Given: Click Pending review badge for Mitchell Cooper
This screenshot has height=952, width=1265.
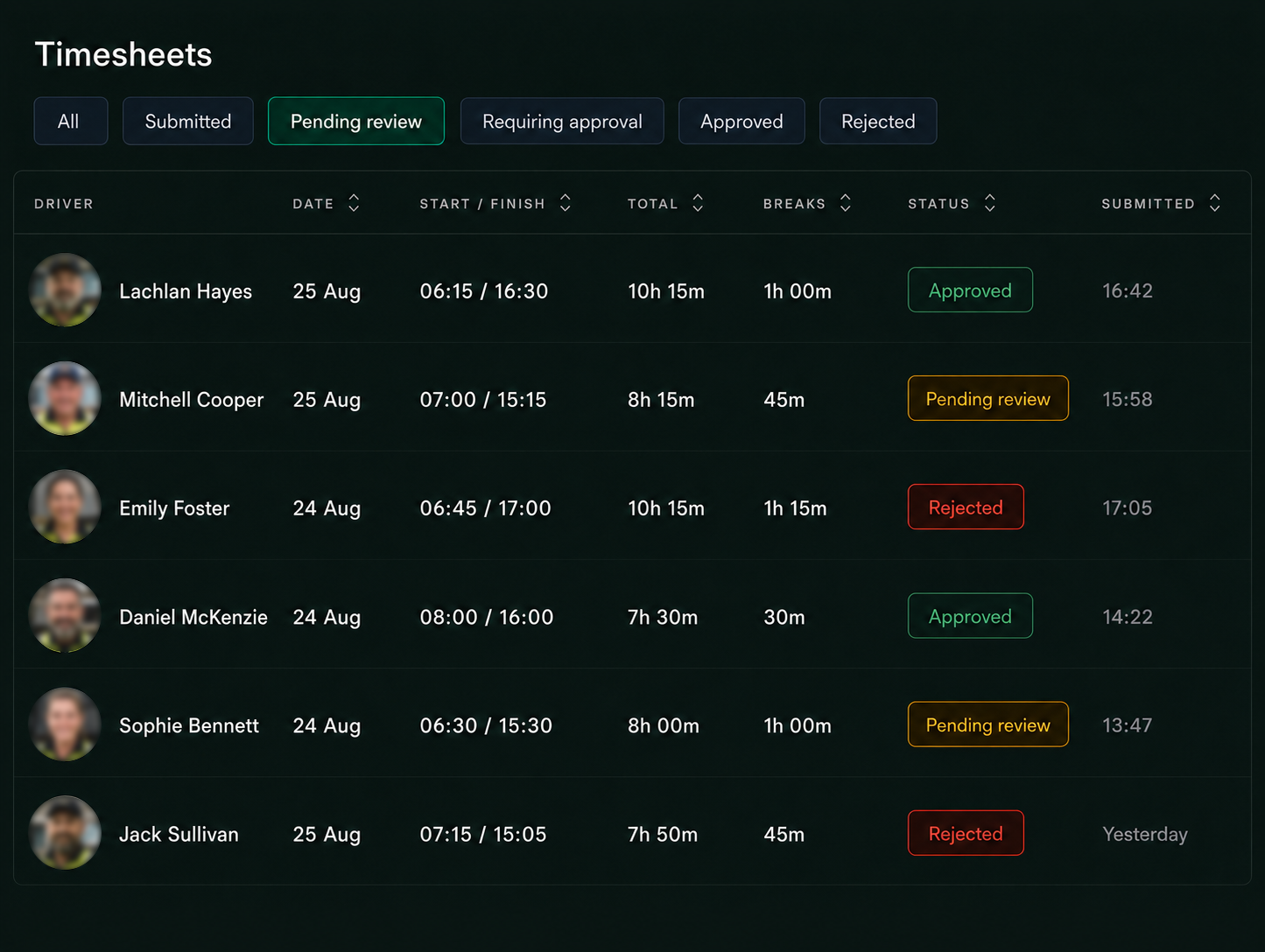Looking at the screenshot, I should [988, 398].
